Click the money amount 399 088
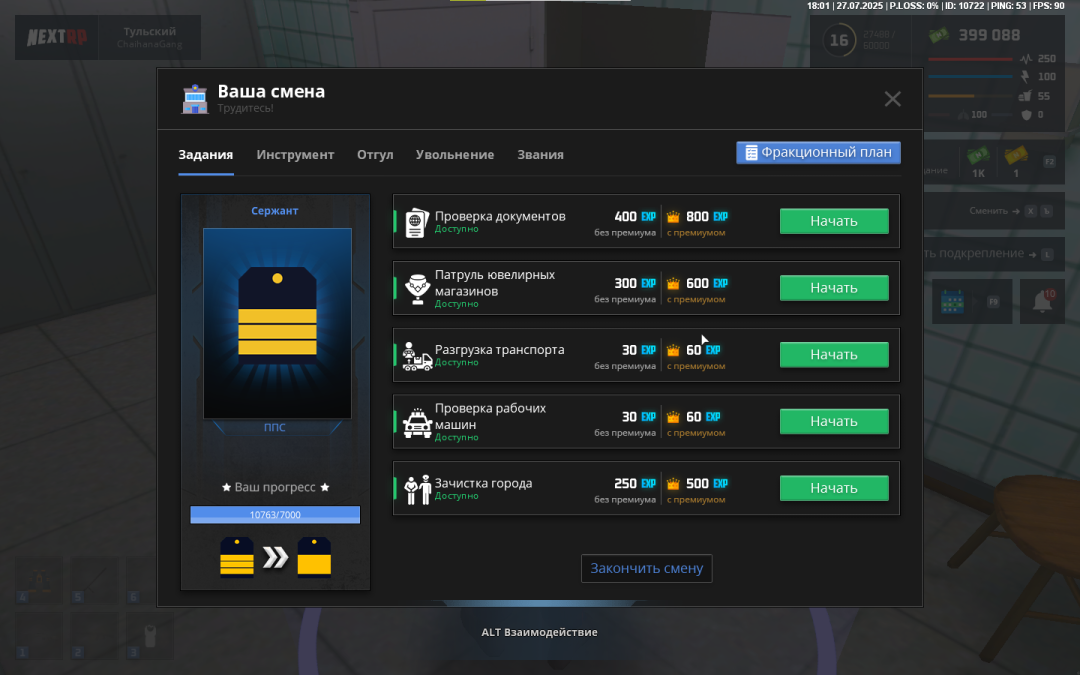The height and width of the screenshot is (675, 1080). pyautogui.click(x=989, y=35)
